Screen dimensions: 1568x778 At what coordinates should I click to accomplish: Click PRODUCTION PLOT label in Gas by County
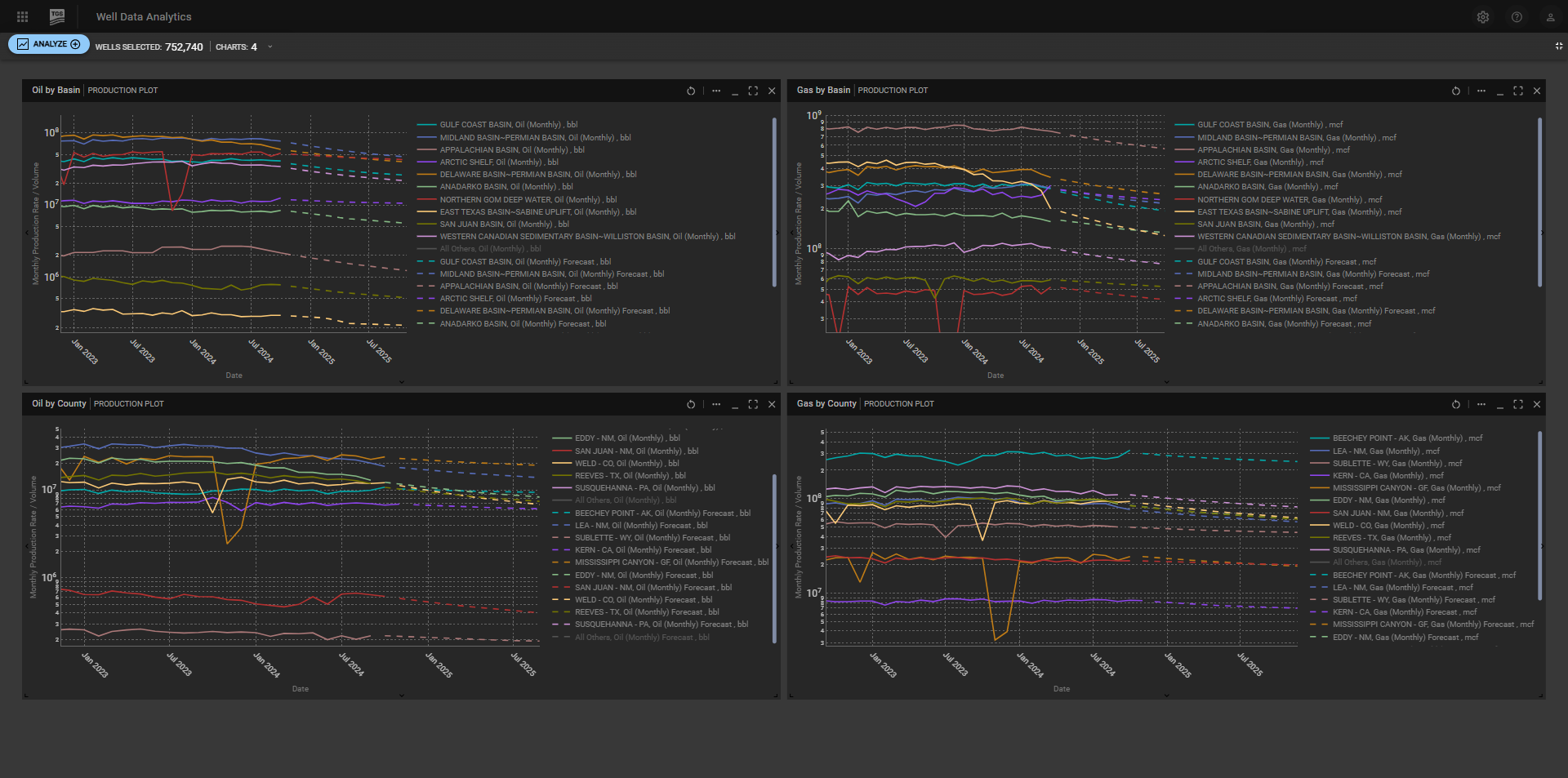coord(899,404)
